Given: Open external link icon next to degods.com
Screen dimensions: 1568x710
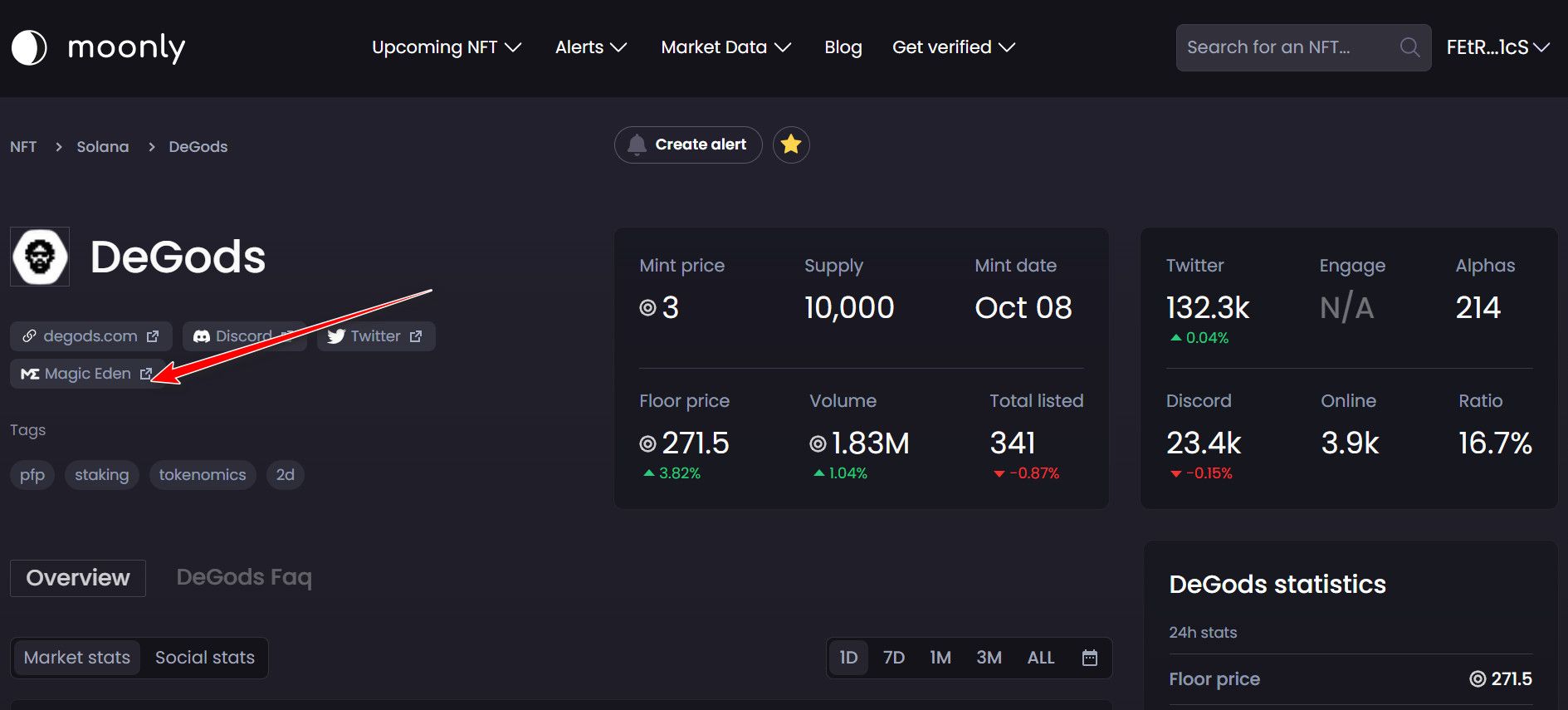Looking at the screenshot, I should pyautogui.click(x=153, y=336).
